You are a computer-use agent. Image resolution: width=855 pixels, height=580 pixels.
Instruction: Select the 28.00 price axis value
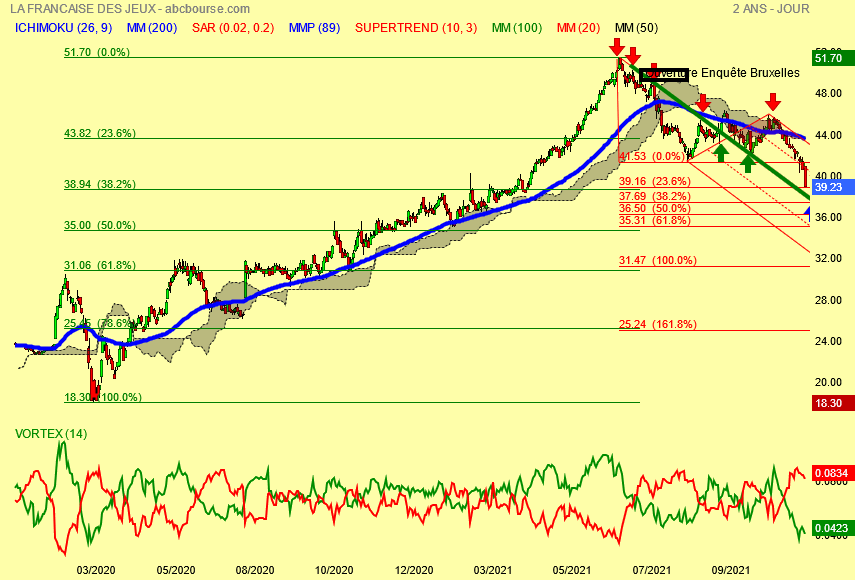(x=828, y=300)
